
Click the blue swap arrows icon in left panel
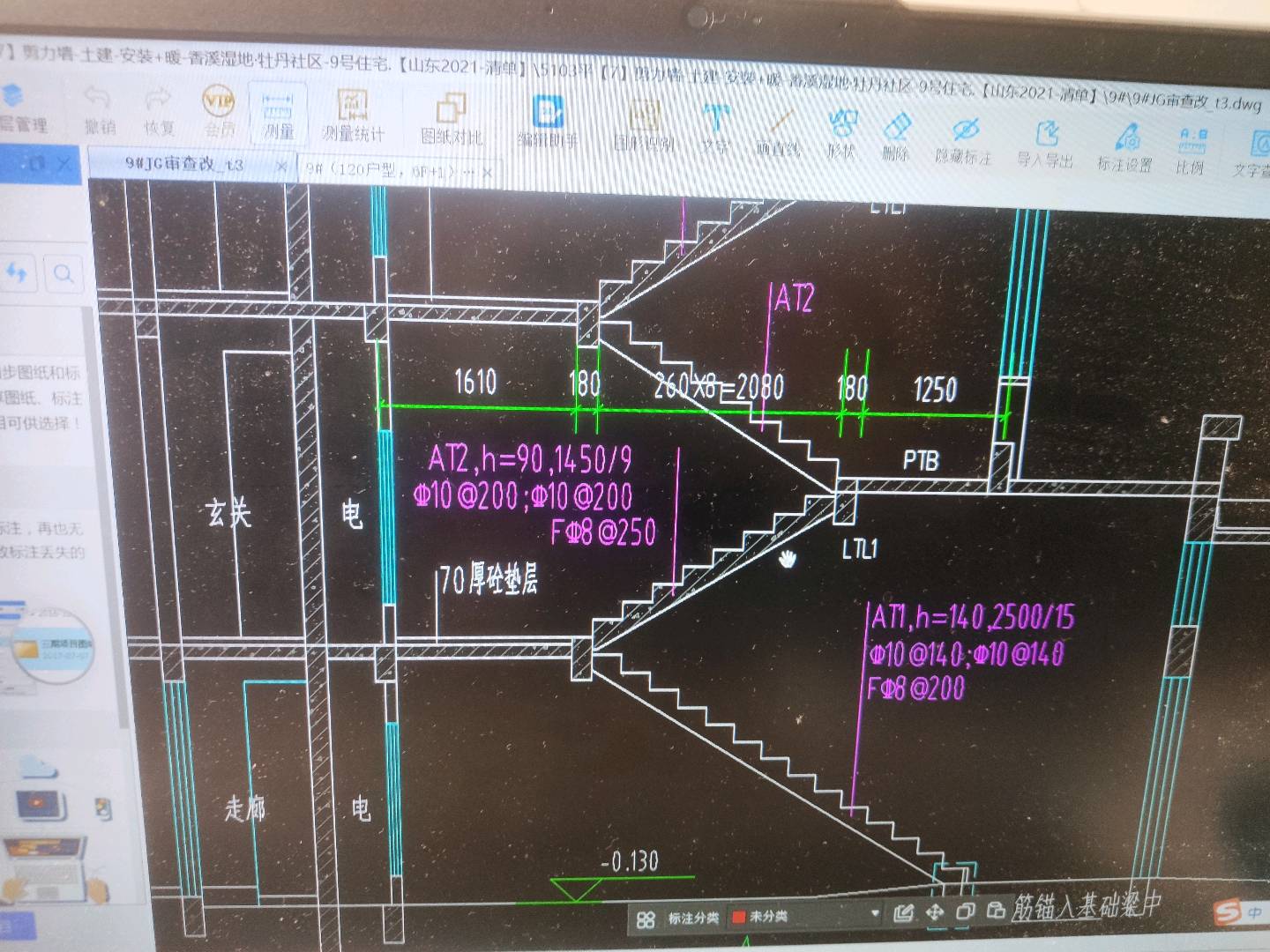(x=18, y=272)
